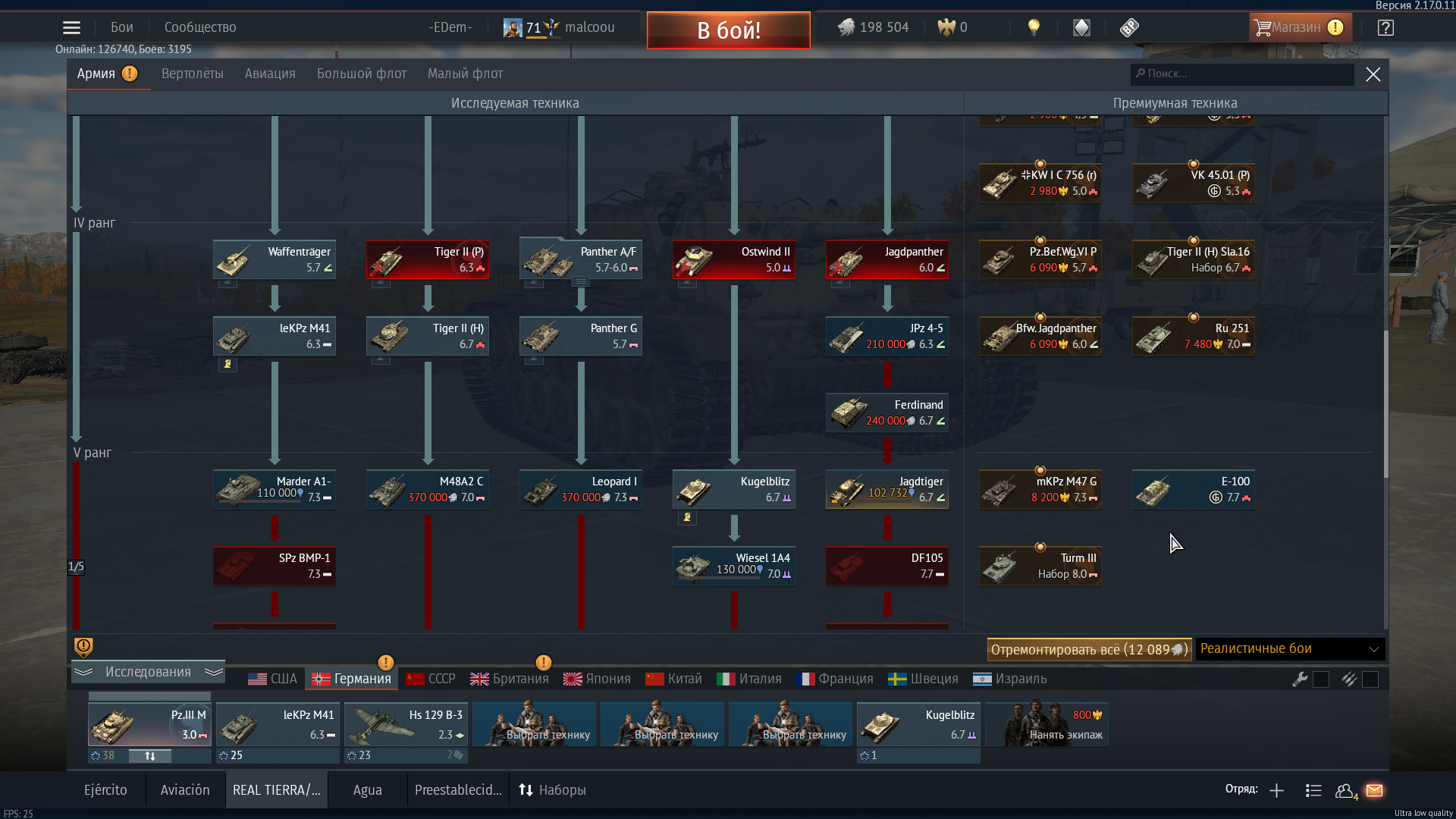Toggle the auto ammo refill checkbox
Viewport: 1456px width, 819px height.
pyautogui.click(x=1370, y=679)
